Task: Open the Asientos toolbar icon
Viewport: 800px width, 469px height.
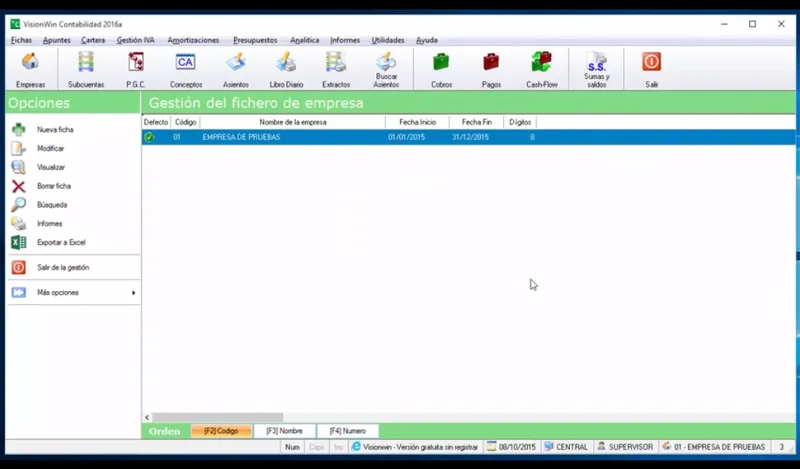Action: [236, 69]
